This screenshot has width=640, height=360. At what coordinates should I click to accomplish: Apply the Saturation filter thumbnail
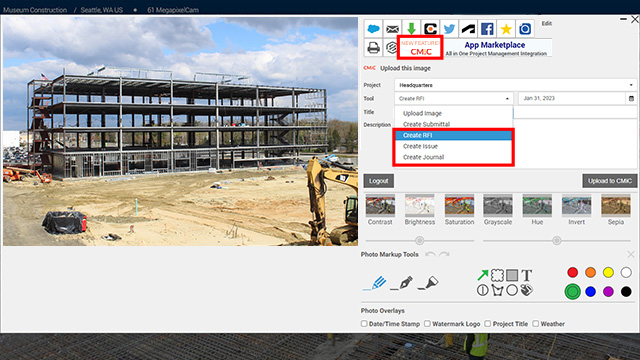pyautogui.click(x=459, y=205)
